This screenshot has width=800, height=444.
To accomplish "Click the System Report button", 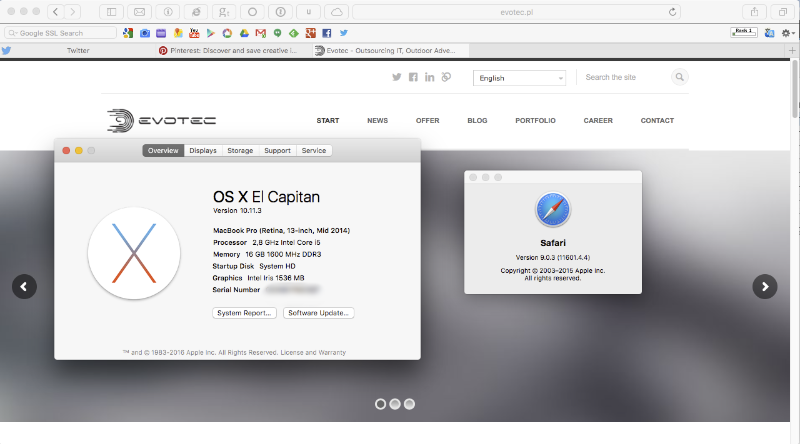I will click(x=244, y=313).
